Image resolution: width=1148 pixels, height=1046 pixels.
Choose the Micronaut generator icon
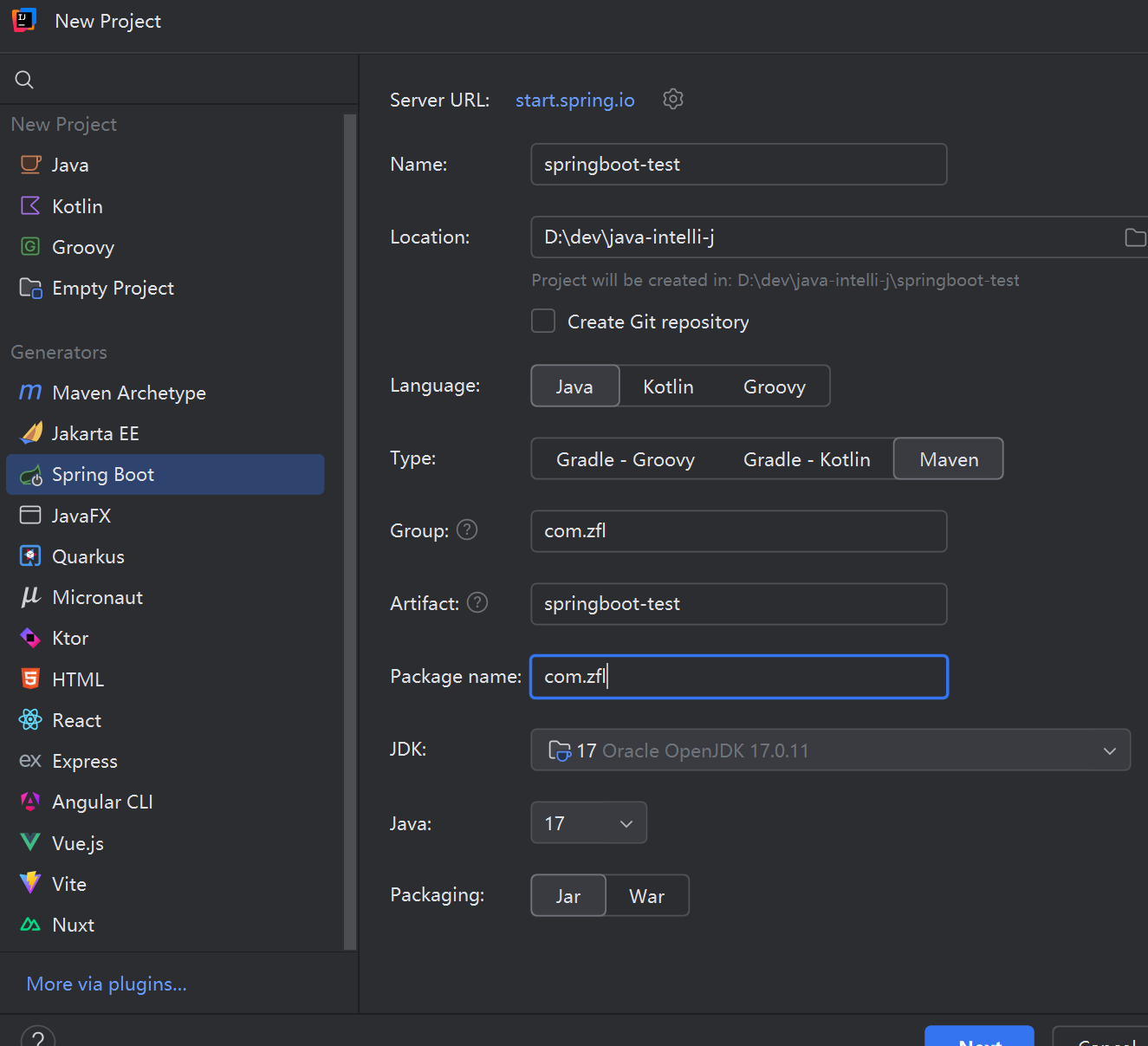point(30,596)
